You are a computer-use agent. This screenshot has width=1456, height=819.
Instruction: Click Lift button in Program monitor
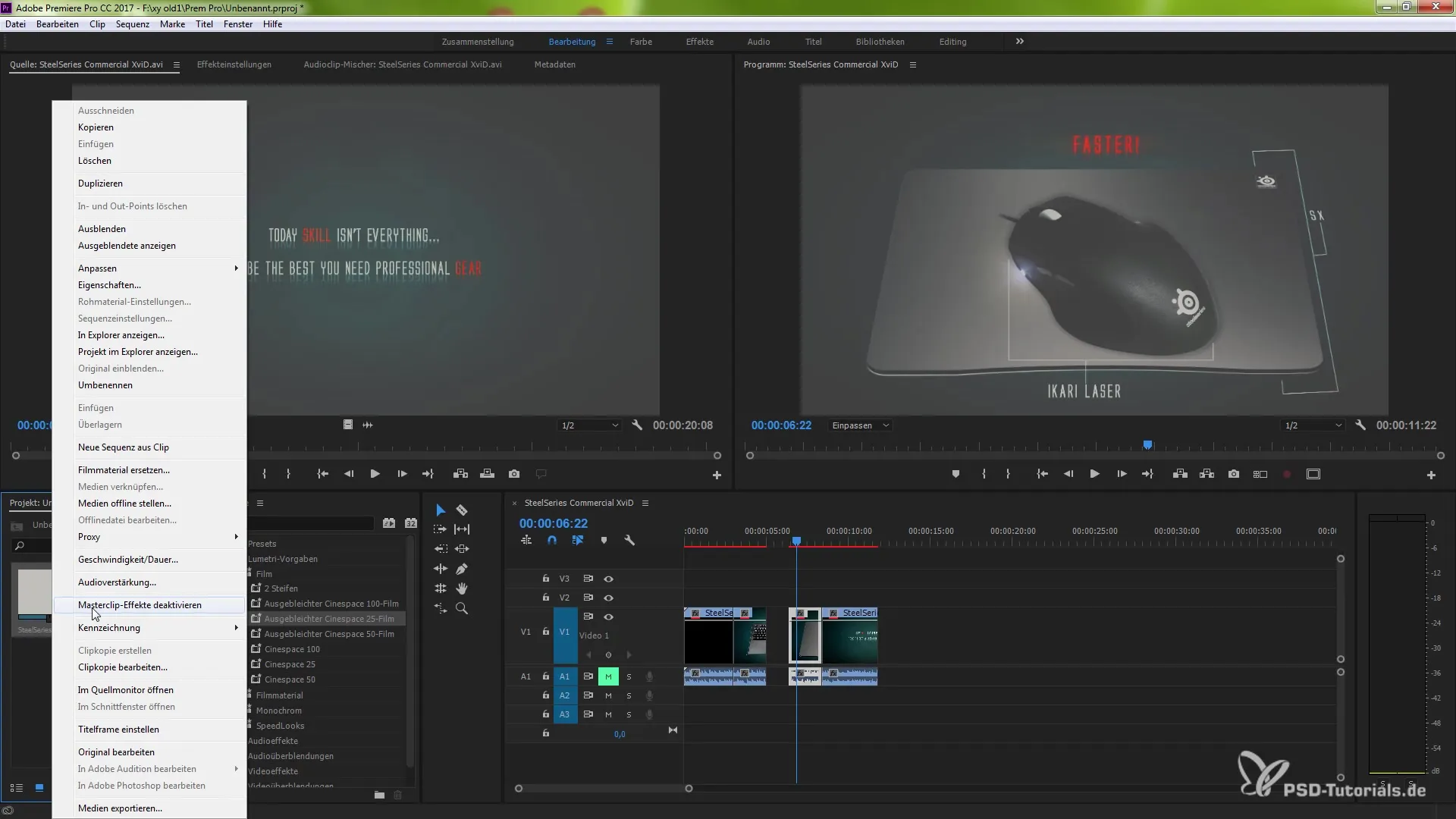[1180, 475]
